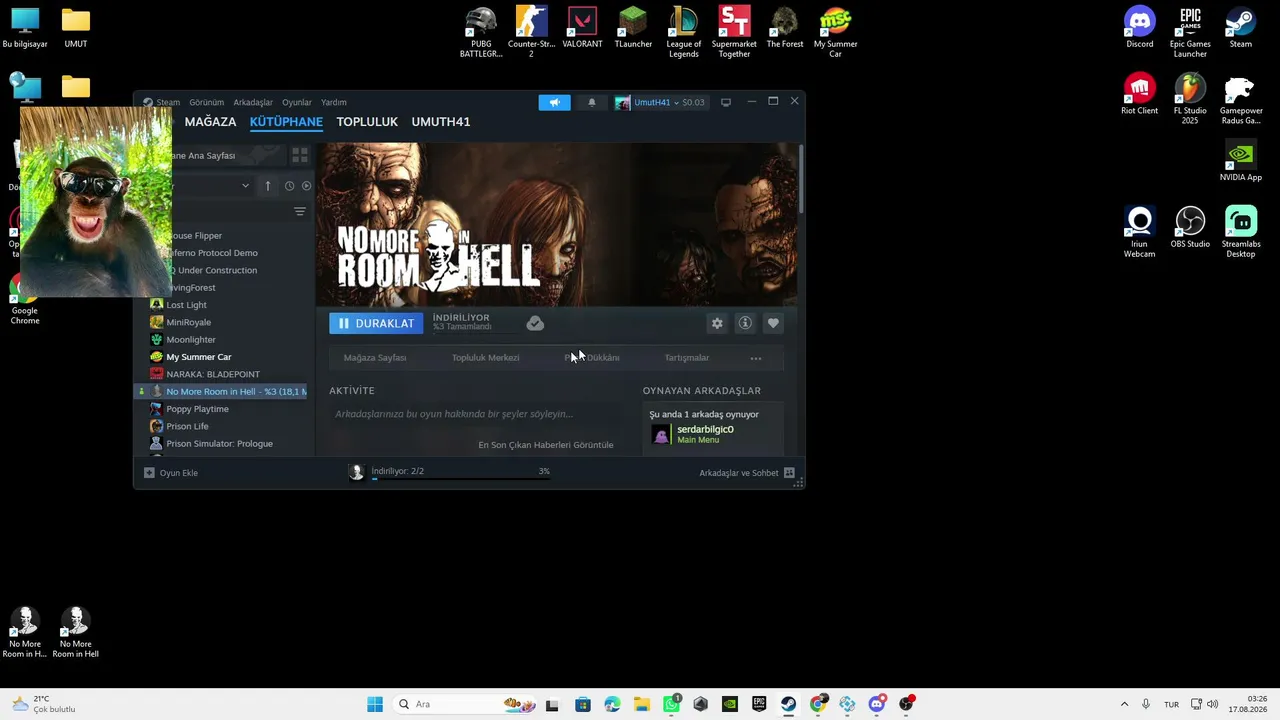Image resolution: width=1280 pixels, height=720 pixels.
Task: Expand the library category filter dropdown
Action: click(245, 186)
